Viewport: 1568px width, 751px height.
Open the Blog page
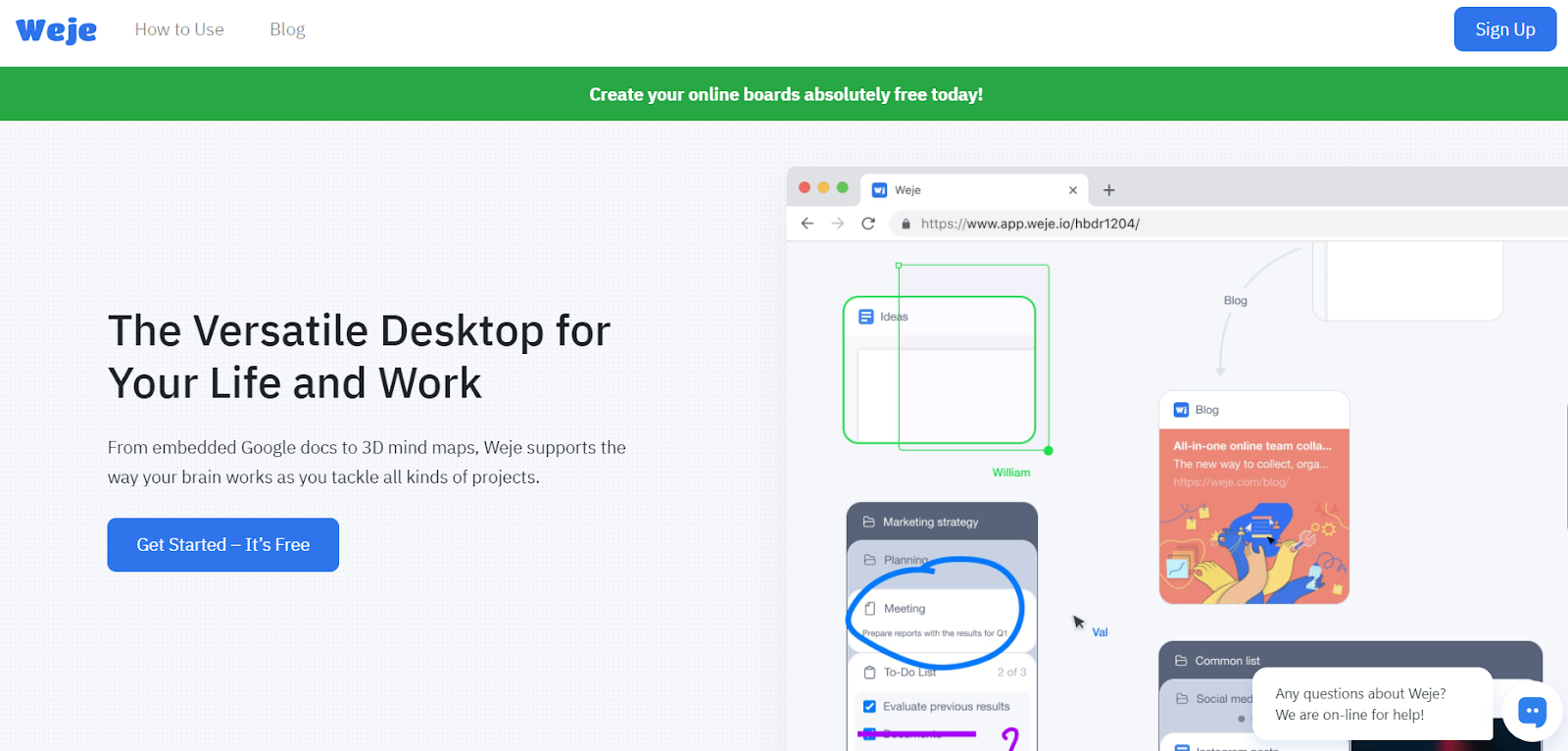pos(287,29)
